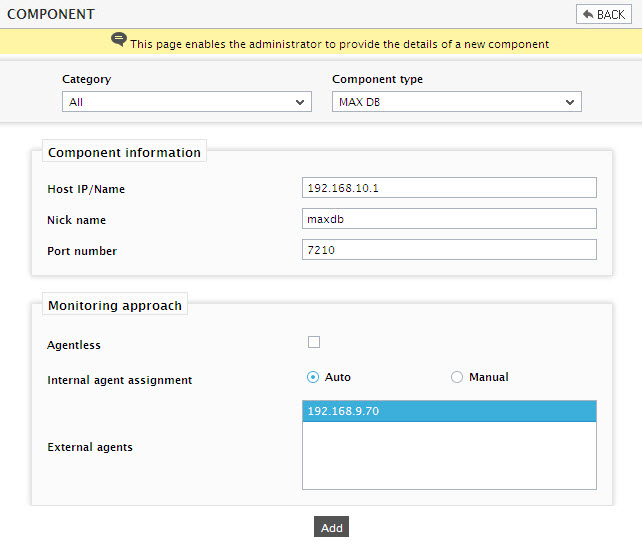Select the Manual radio button
Viewport: 642px width, 546px height.
pyautogui.click(x=457, y=377)
